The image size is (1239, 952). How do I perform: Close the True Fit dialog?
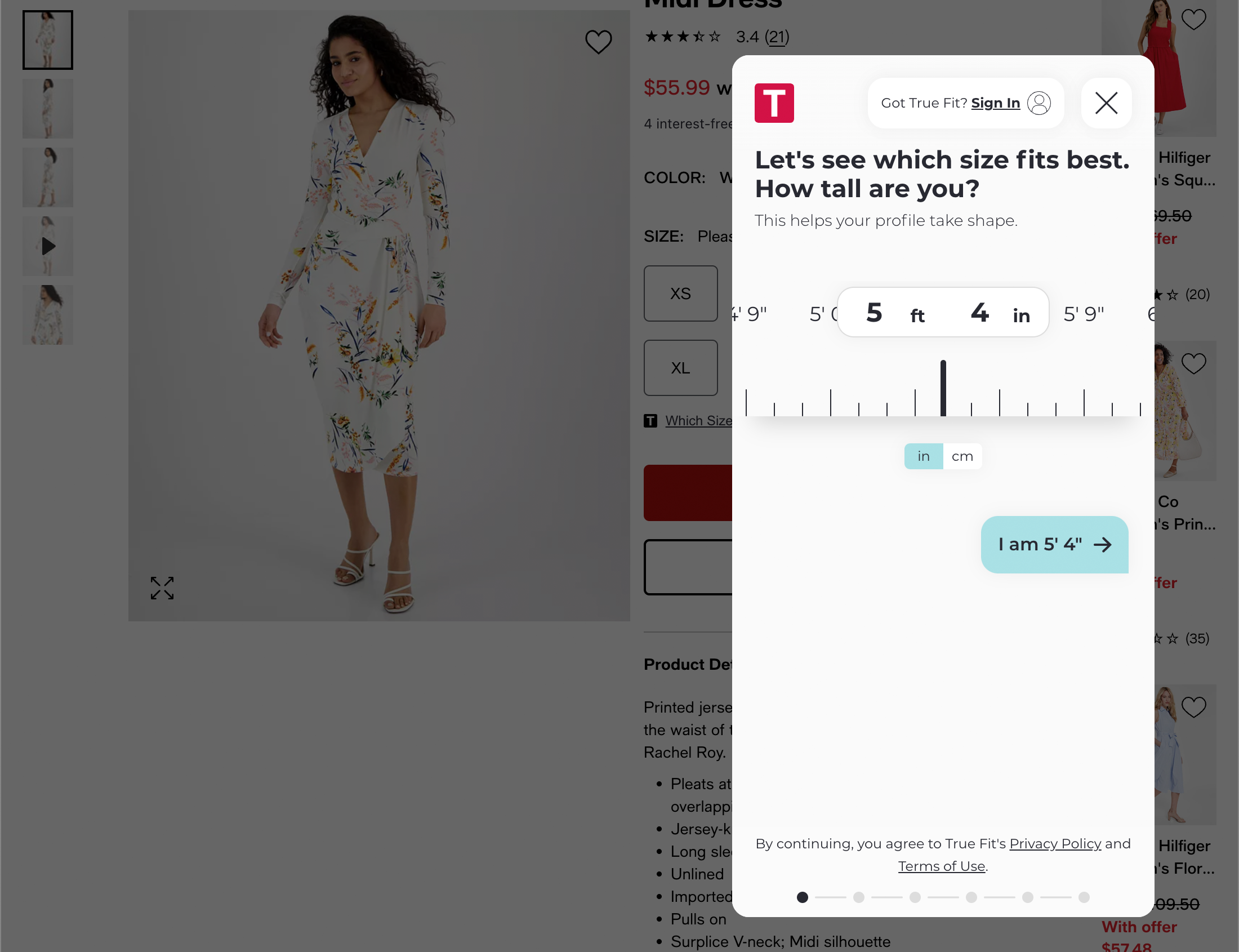coord(1106,103)
